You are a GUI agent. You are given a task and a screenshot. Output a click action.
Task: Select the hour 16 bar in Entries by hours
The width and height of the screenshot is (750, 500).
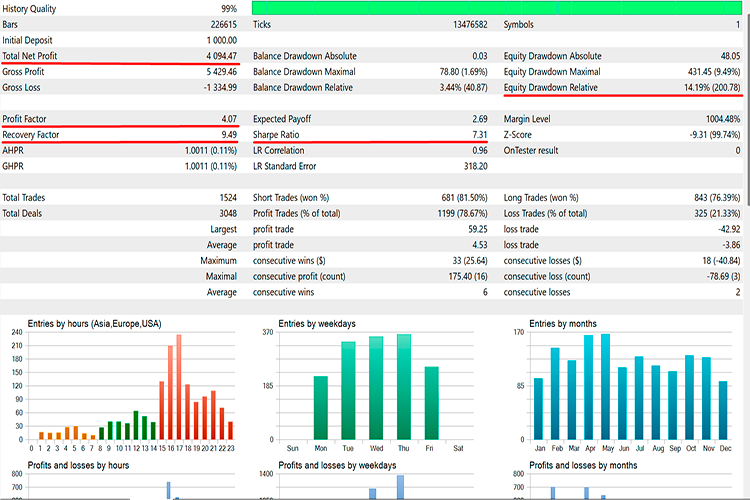[x=170, y=392]
